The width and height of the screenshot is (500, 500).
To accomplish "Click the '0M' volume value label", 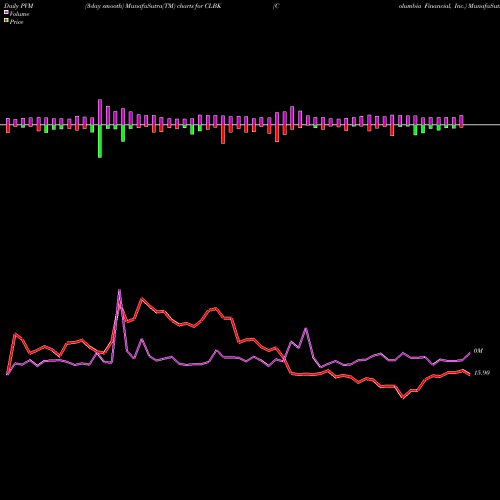I will (478, 351).
